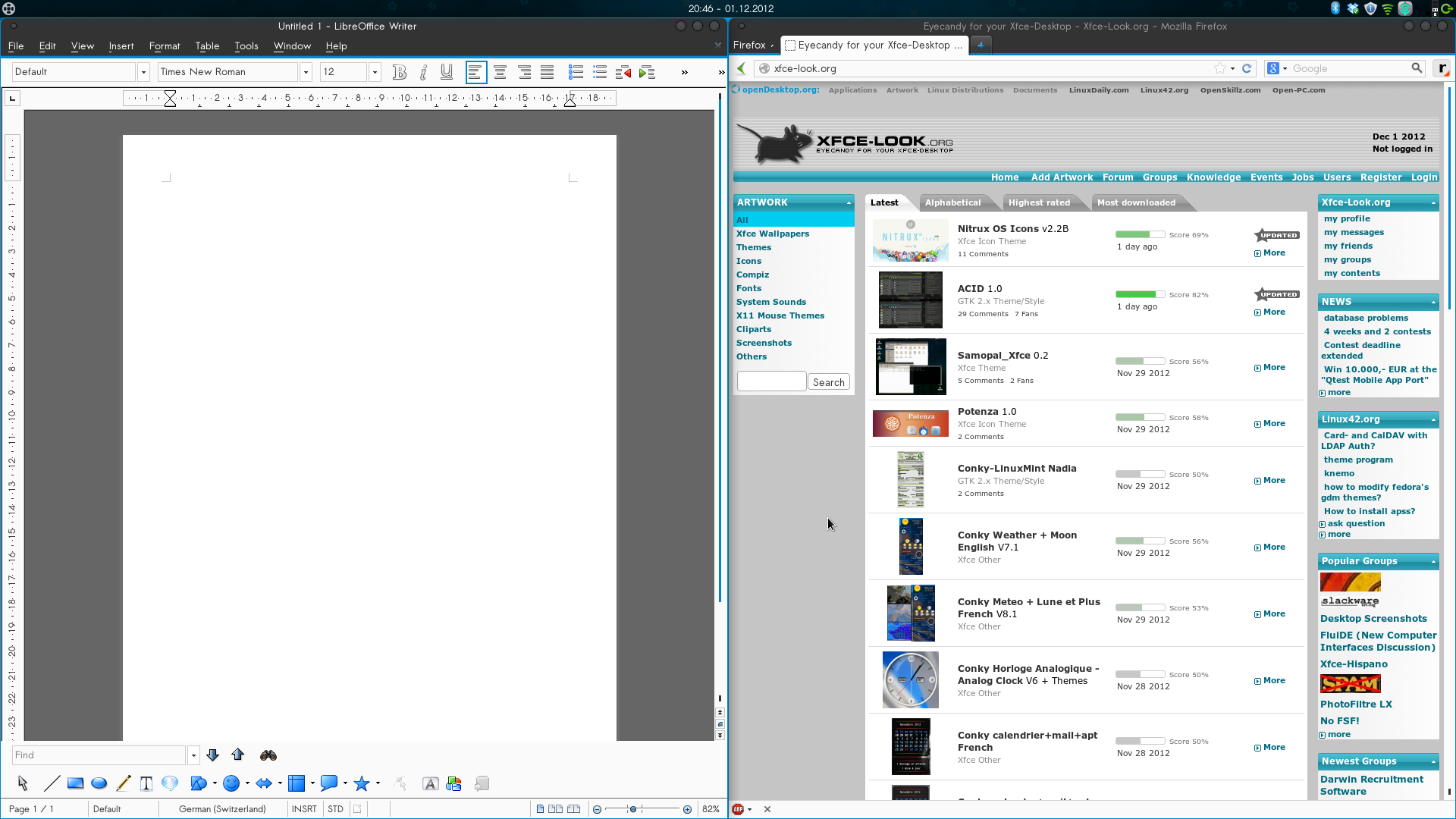Switch to the Highest rated tab
Image resolution: width=1456 pixels, height=819 pixels.
click(1039, 202)
